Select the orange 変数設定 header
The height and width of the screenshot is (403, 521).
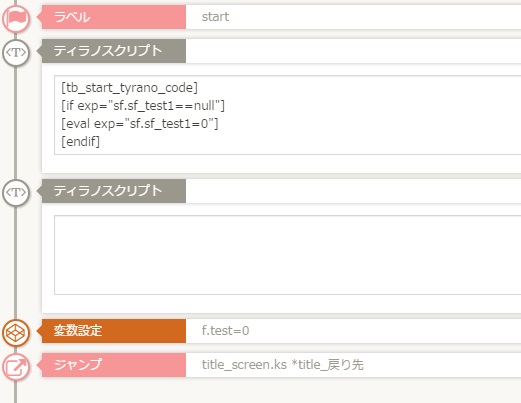114,331
